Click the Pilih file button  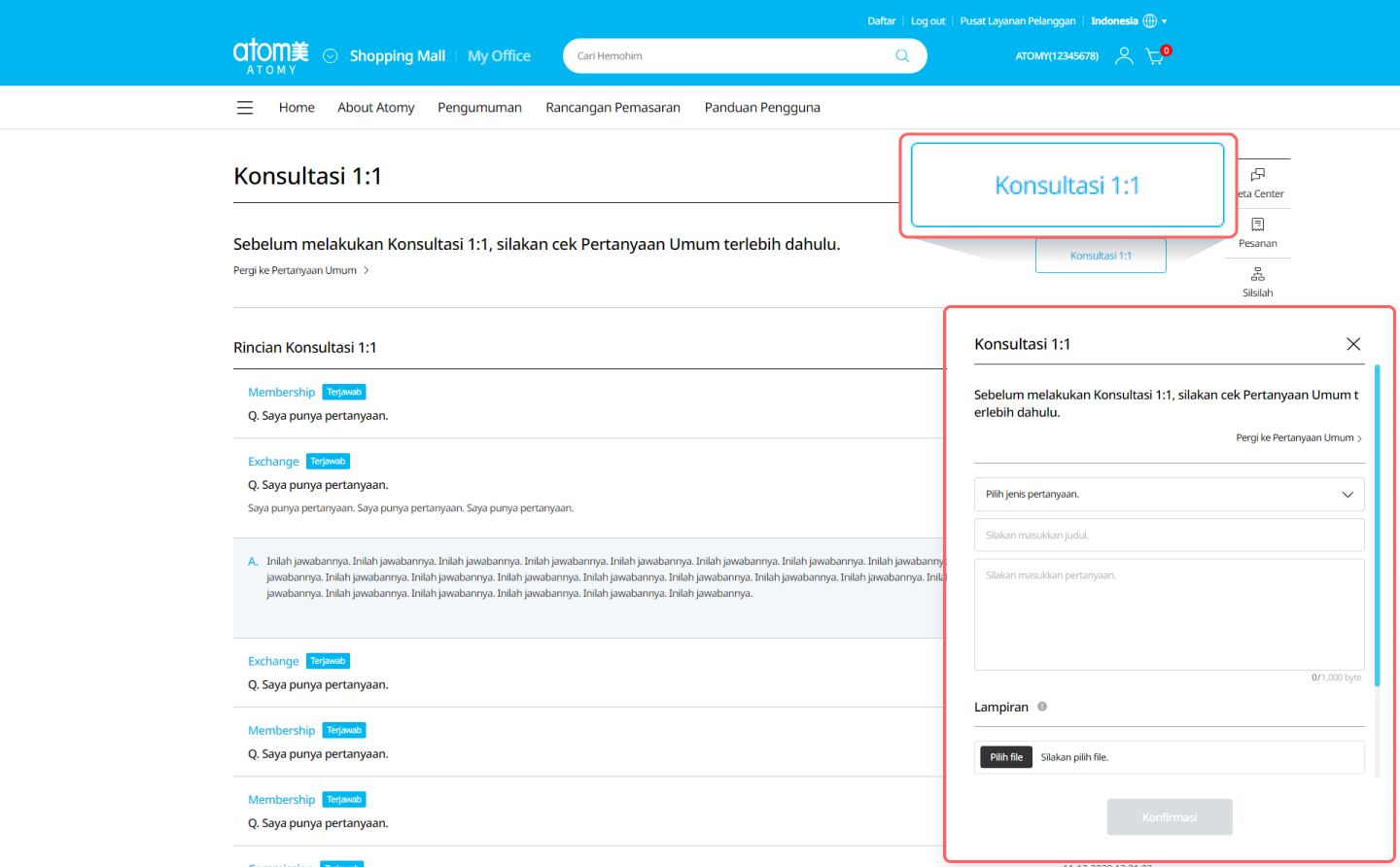[x=1006, y=757]
